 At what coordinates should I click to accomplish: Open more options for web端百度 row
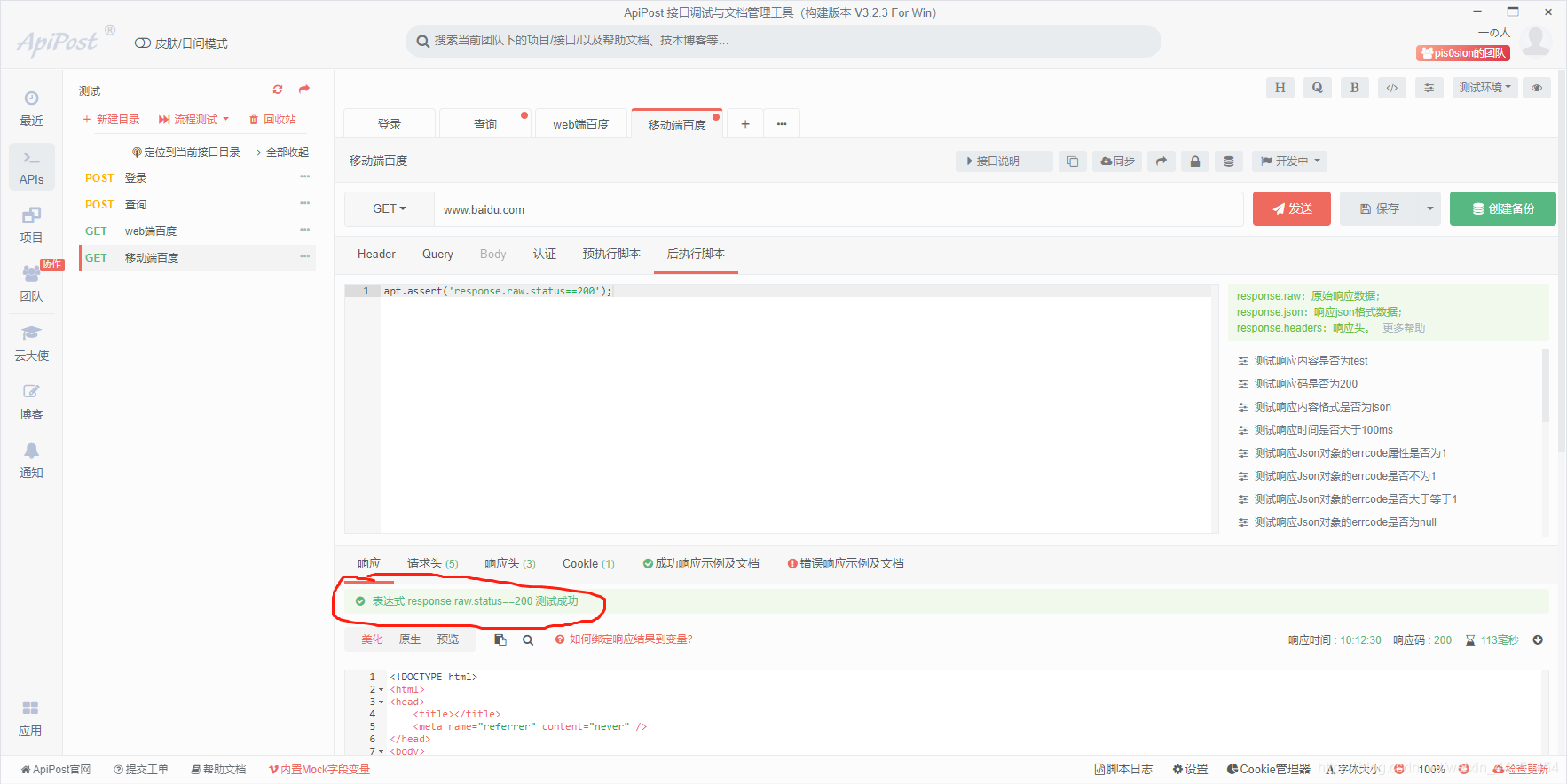tap(304, 231)
